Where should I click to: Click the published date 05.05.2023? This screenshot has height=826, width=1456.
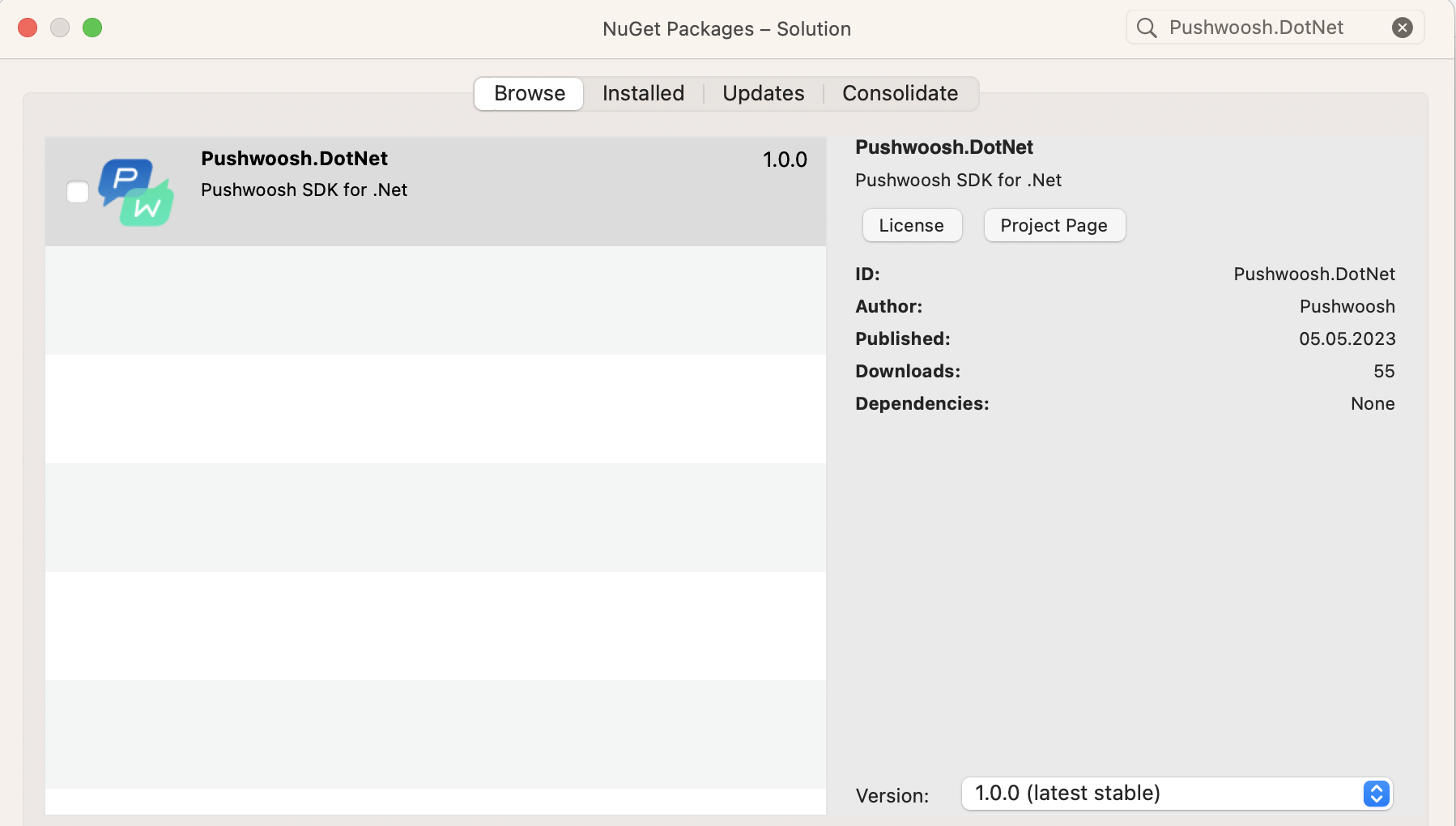(x=1347, y=339)
